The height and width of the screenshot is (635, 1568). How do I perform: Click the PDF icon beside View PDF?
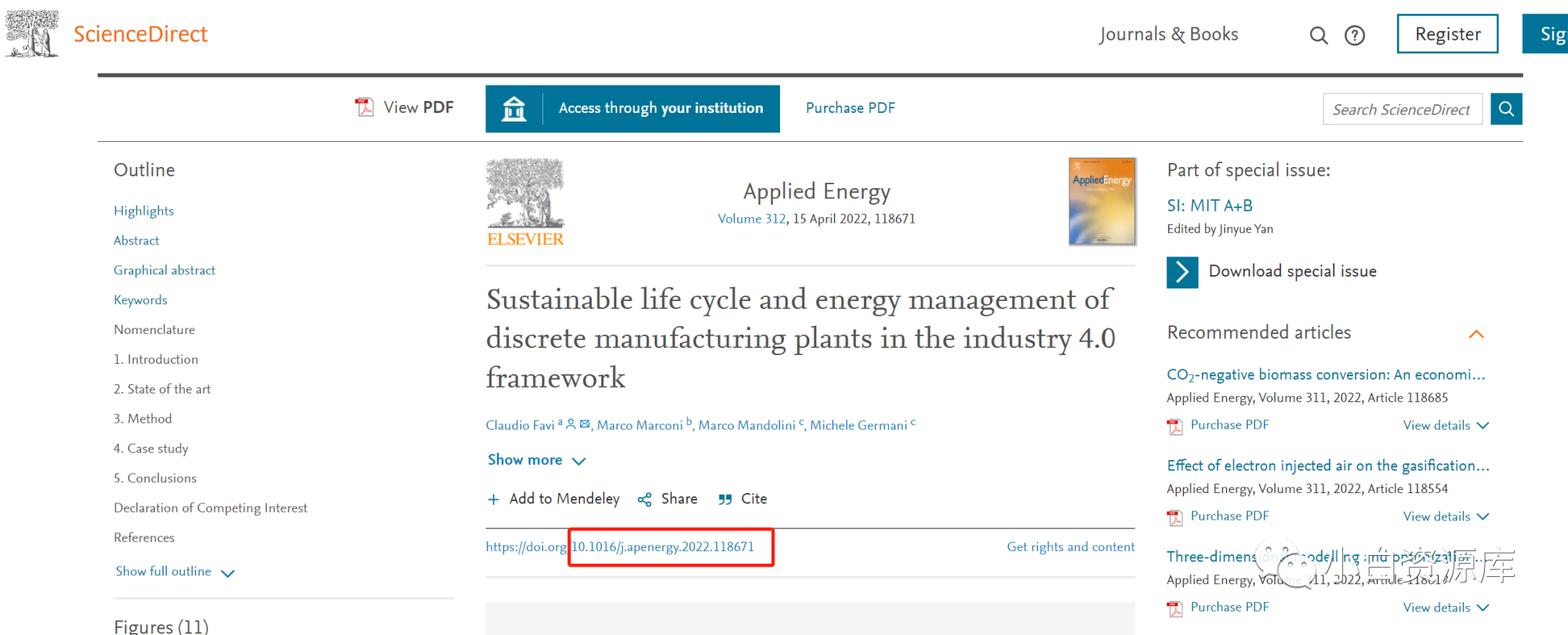(365, 107)
